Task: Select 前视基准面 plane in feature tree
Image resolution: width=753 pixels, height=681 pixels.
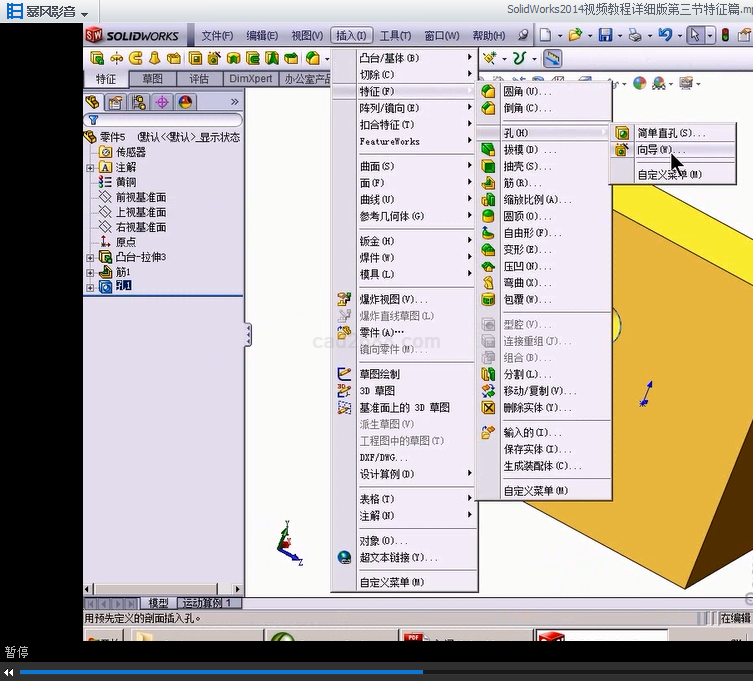Action: [x=140, y=197]
